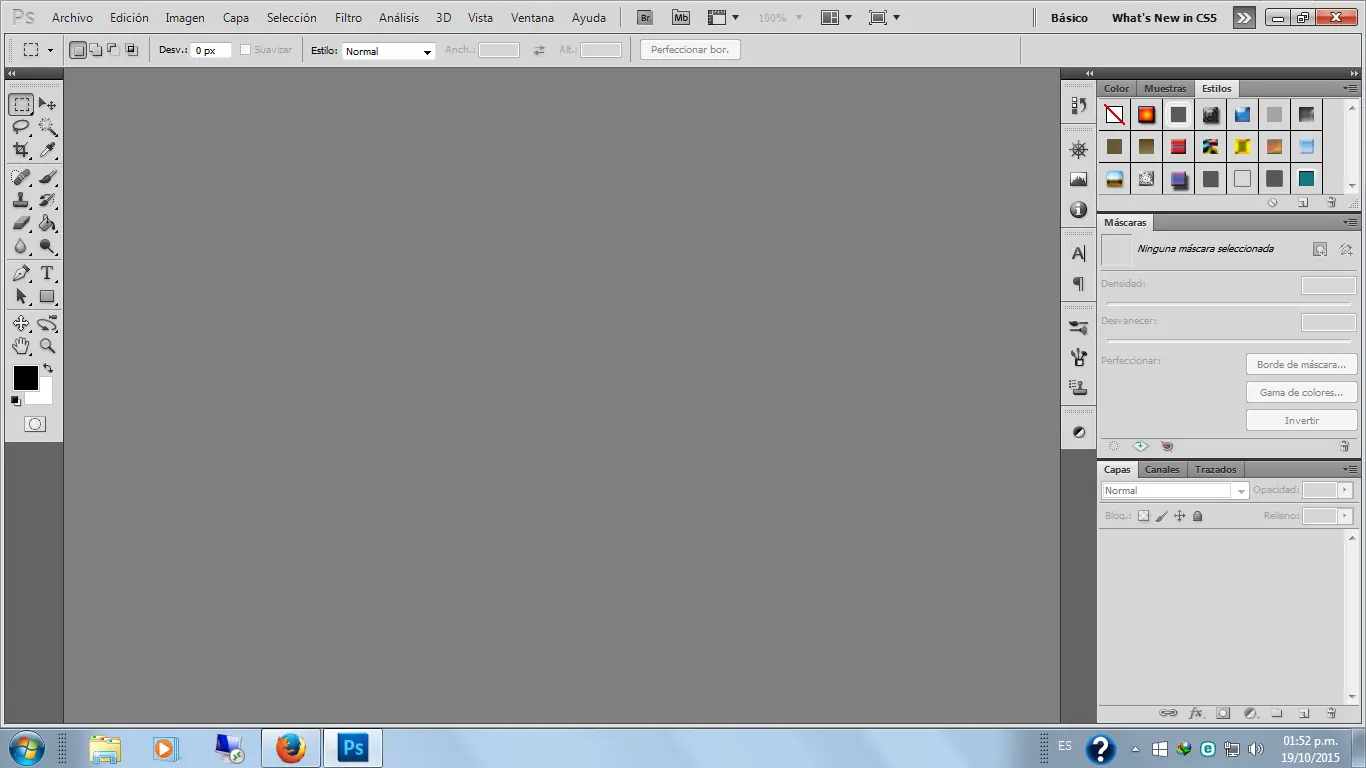Select the Lasso tool
This screenshot has width=1366, height=768.
click(21, 127)
